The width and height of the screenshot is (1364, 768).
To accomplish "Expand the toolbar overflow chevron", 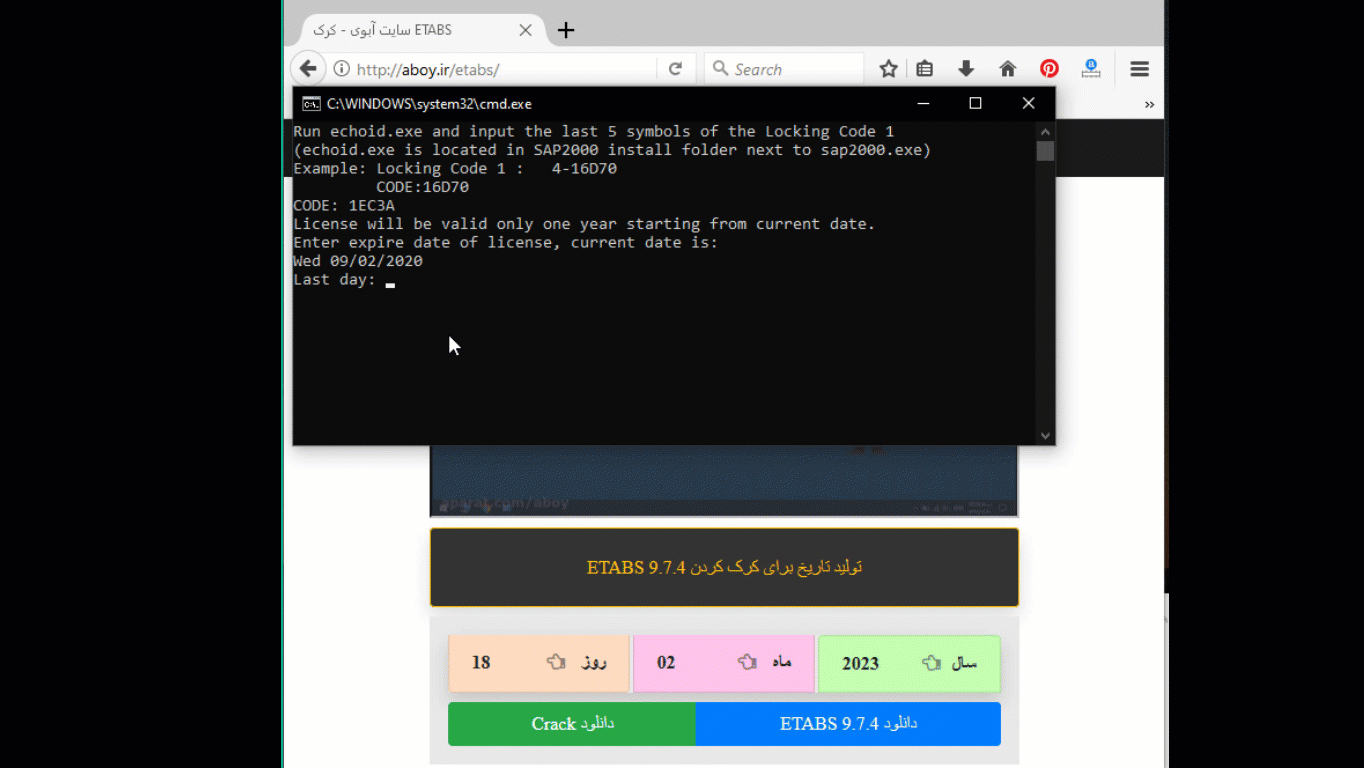I will [x=1149, y=104].
